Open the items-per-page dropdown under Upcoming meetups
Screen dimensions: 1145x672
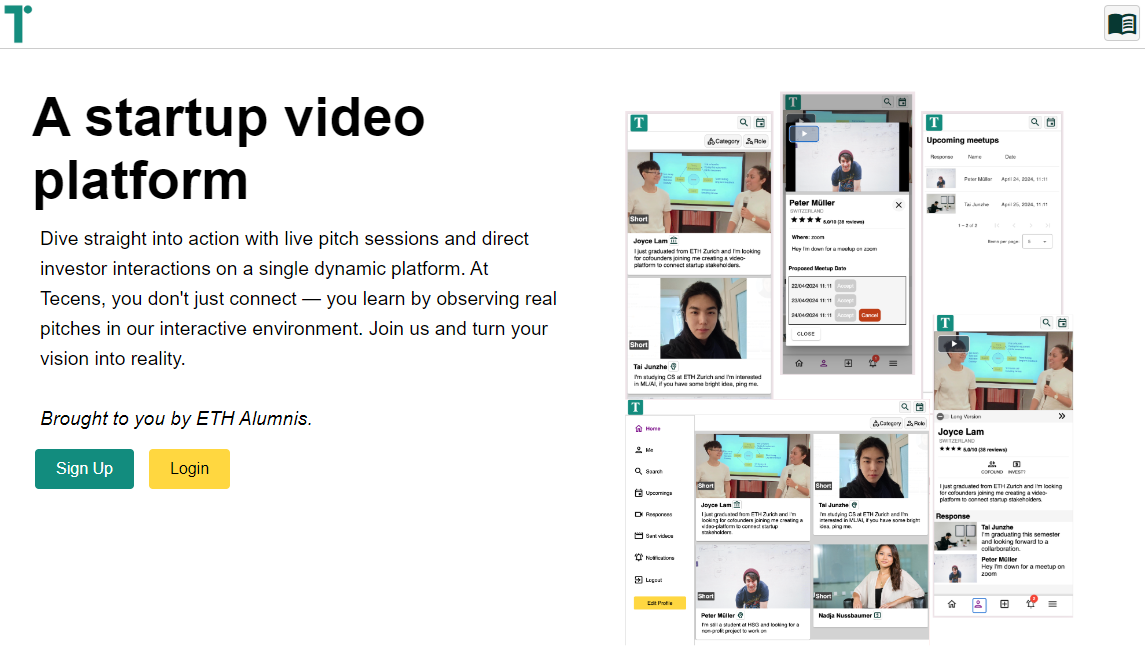click(1037, 242)
